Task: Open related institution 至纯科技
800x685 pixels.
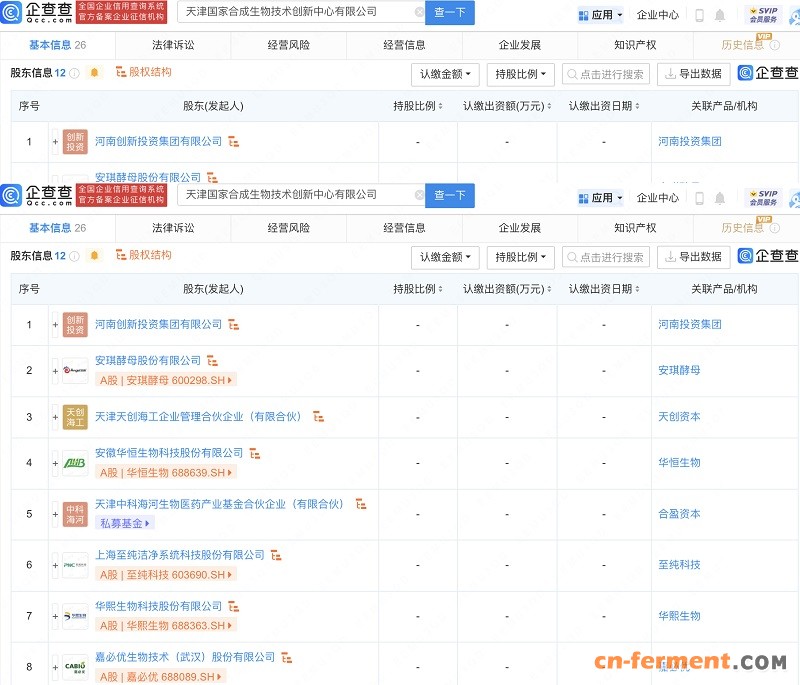Action: tap(679, 565)
